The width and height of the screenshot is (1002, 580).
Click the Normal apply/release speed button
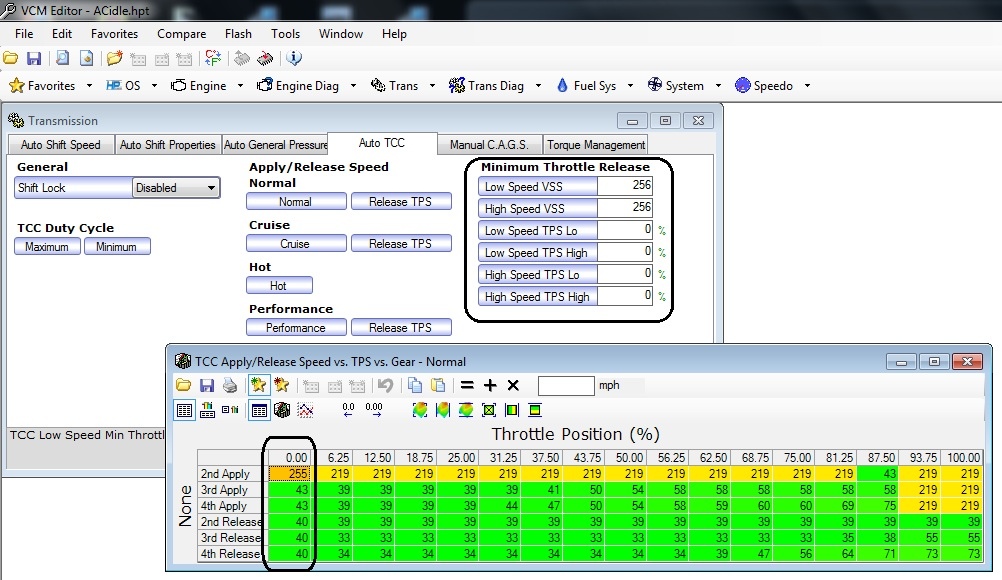pyautogui.click(x=296, y=202)
